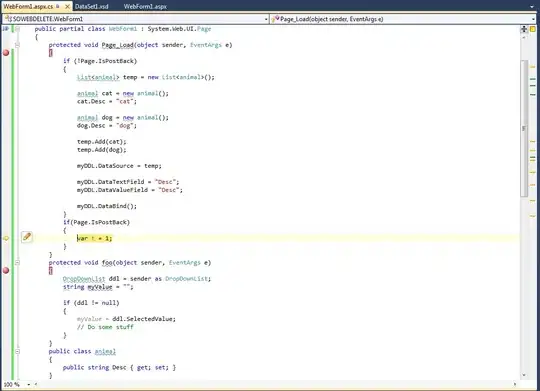Click method icon beside Page_Load dropdown
This screenshot has height=391, width=540.
[275, 19]
